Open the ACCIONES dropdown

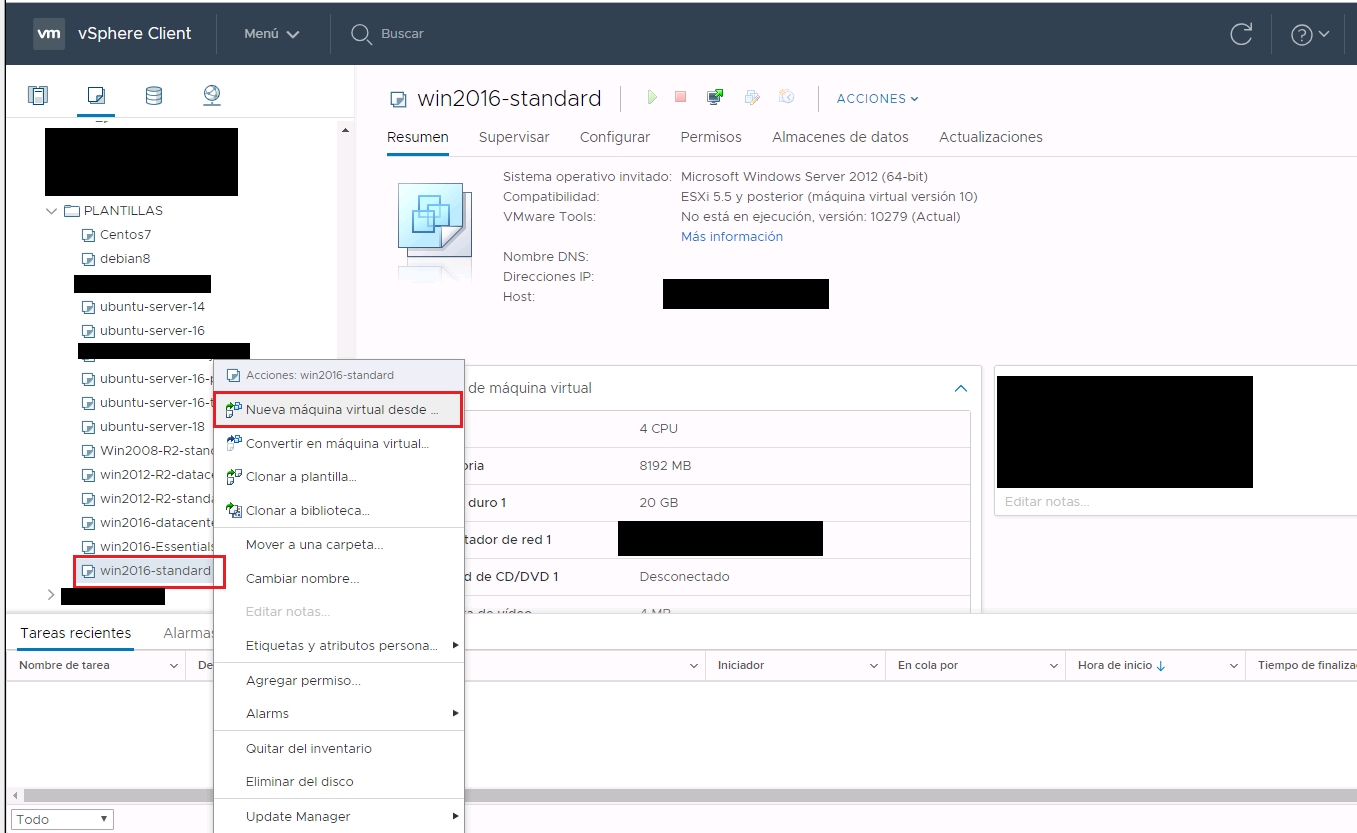point(877,98)
